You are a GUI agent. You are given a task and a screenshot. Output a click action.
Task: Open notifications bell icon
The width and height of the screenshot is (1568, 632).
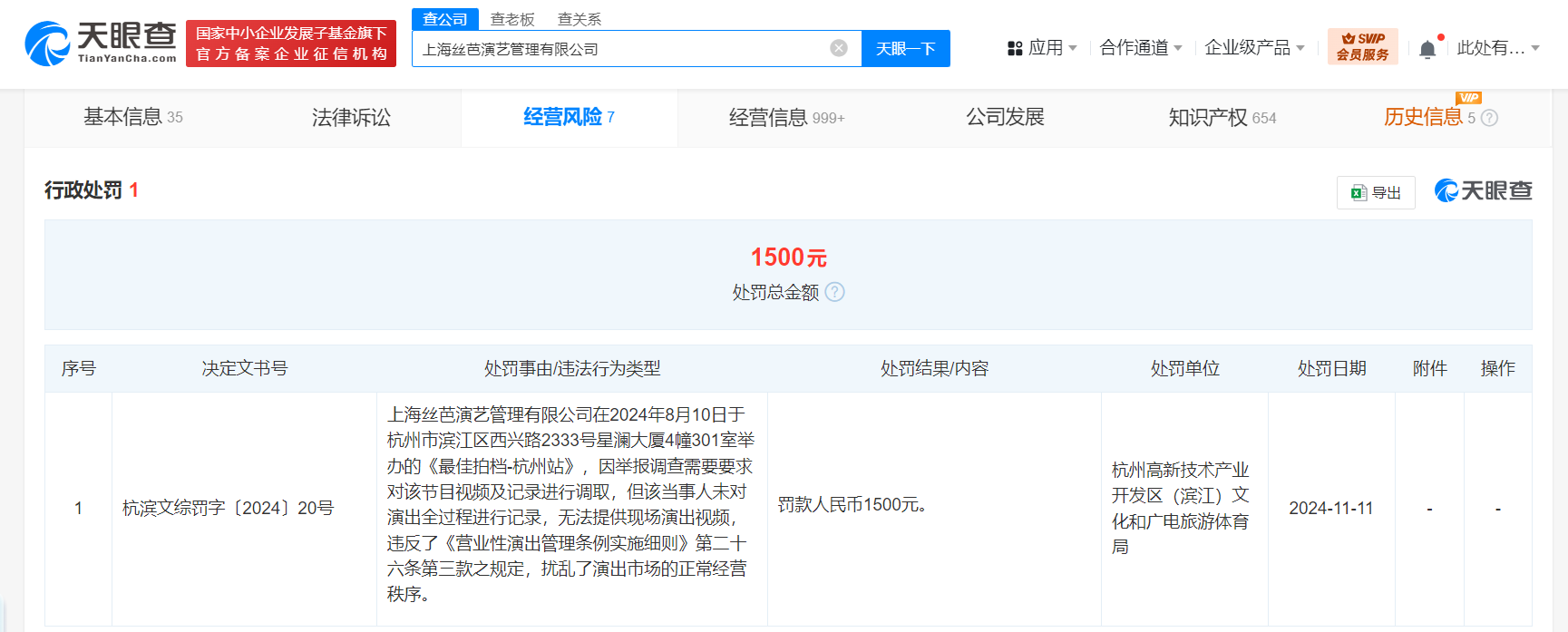(1427, 49)
